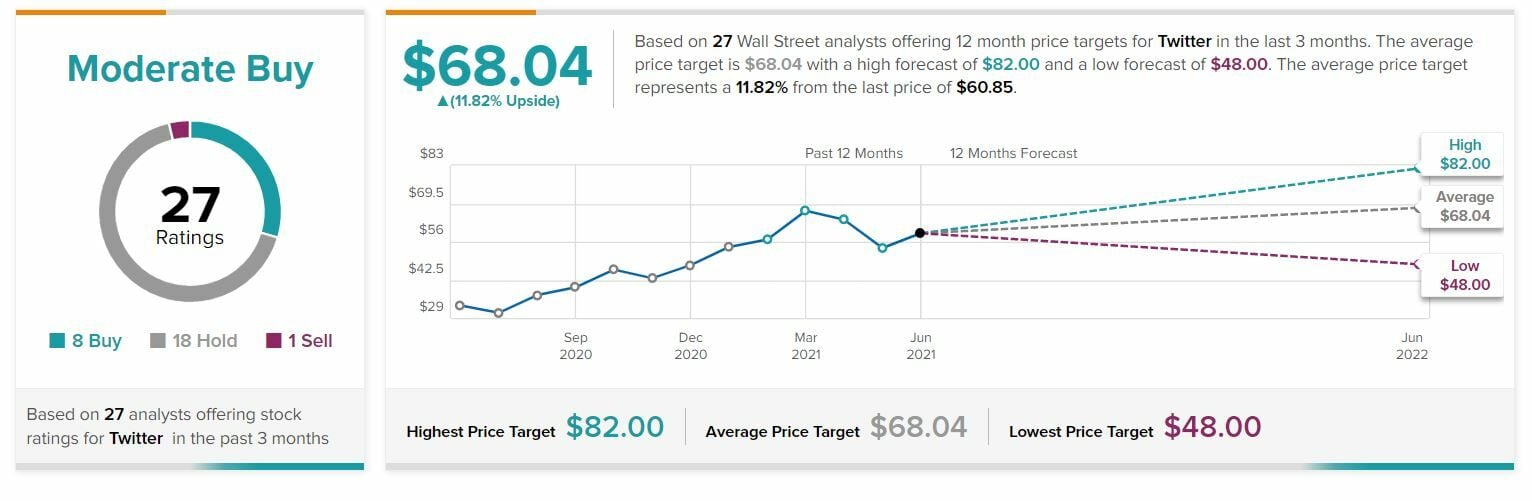Click the gray Hold legend square
This screenshot has height=501, width=1532.
158,341
